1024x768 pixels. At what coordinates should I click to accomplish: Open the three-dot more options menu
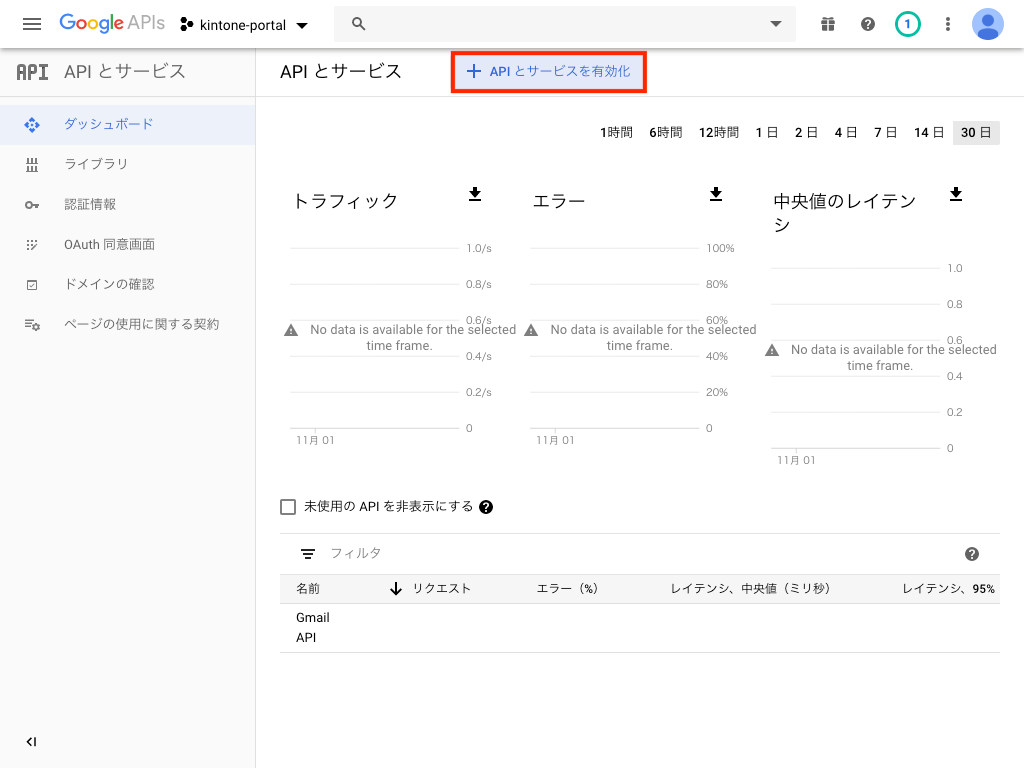pos(948,24)
